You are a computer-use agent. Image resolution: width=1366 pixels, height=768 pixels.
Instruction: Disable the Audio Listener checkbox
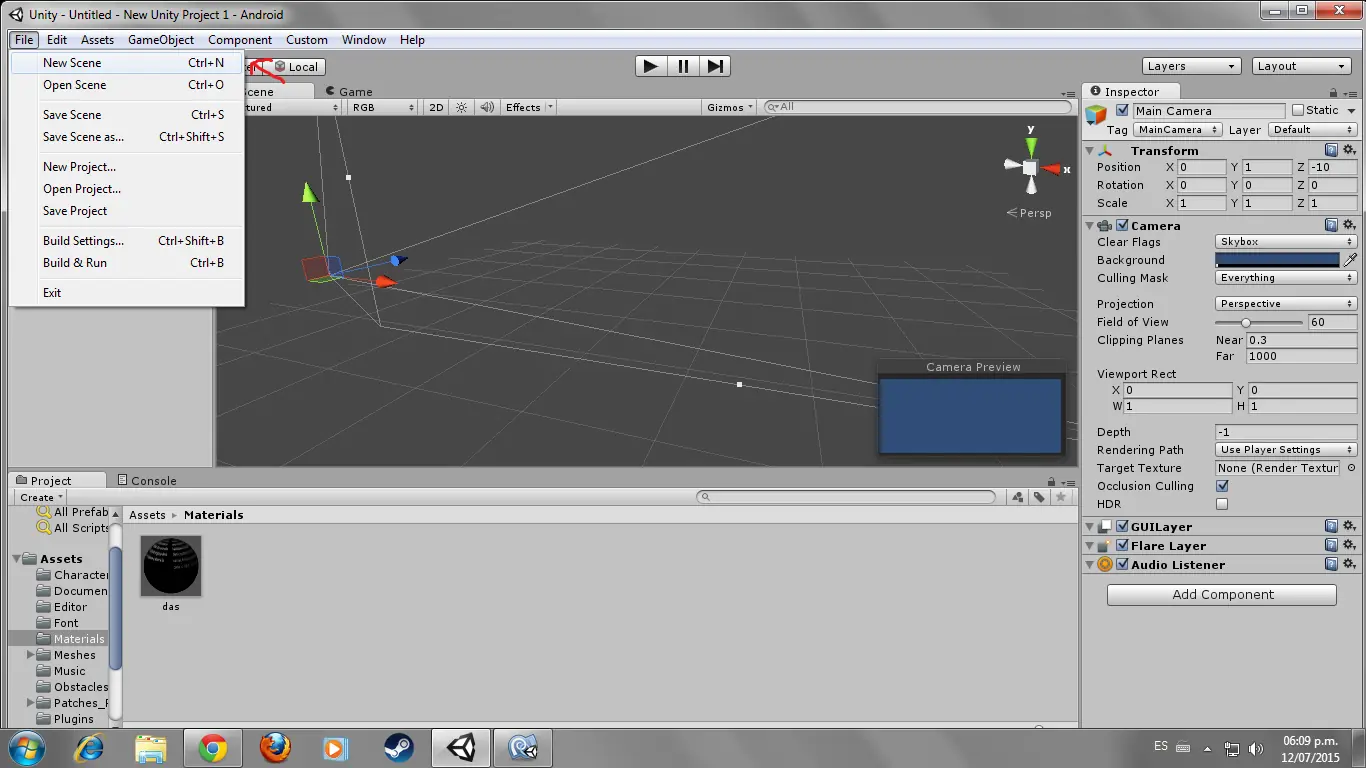1122,564
